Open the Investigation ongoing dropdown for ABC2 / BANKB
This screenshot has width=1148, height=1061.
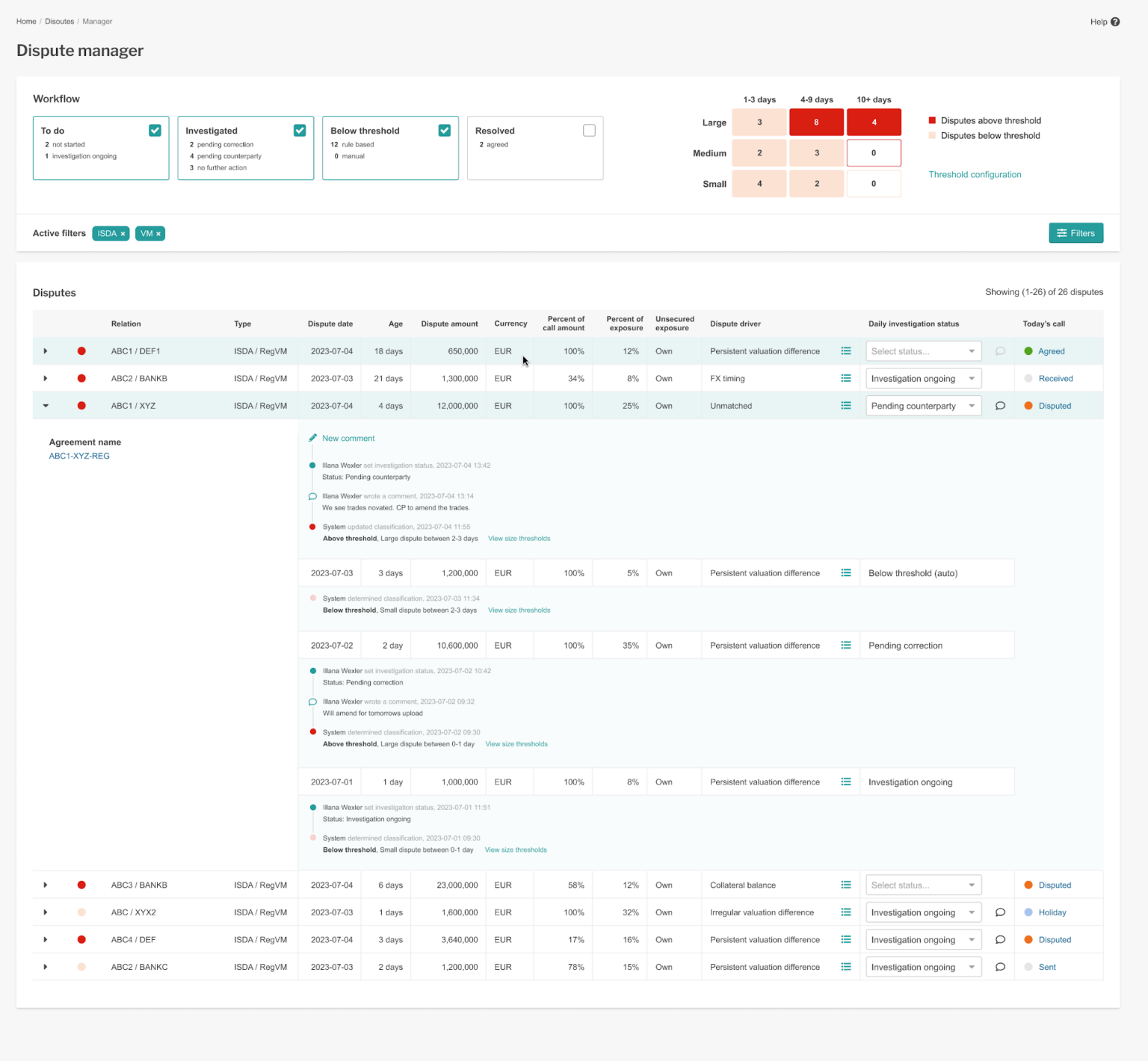pos(923,378)
